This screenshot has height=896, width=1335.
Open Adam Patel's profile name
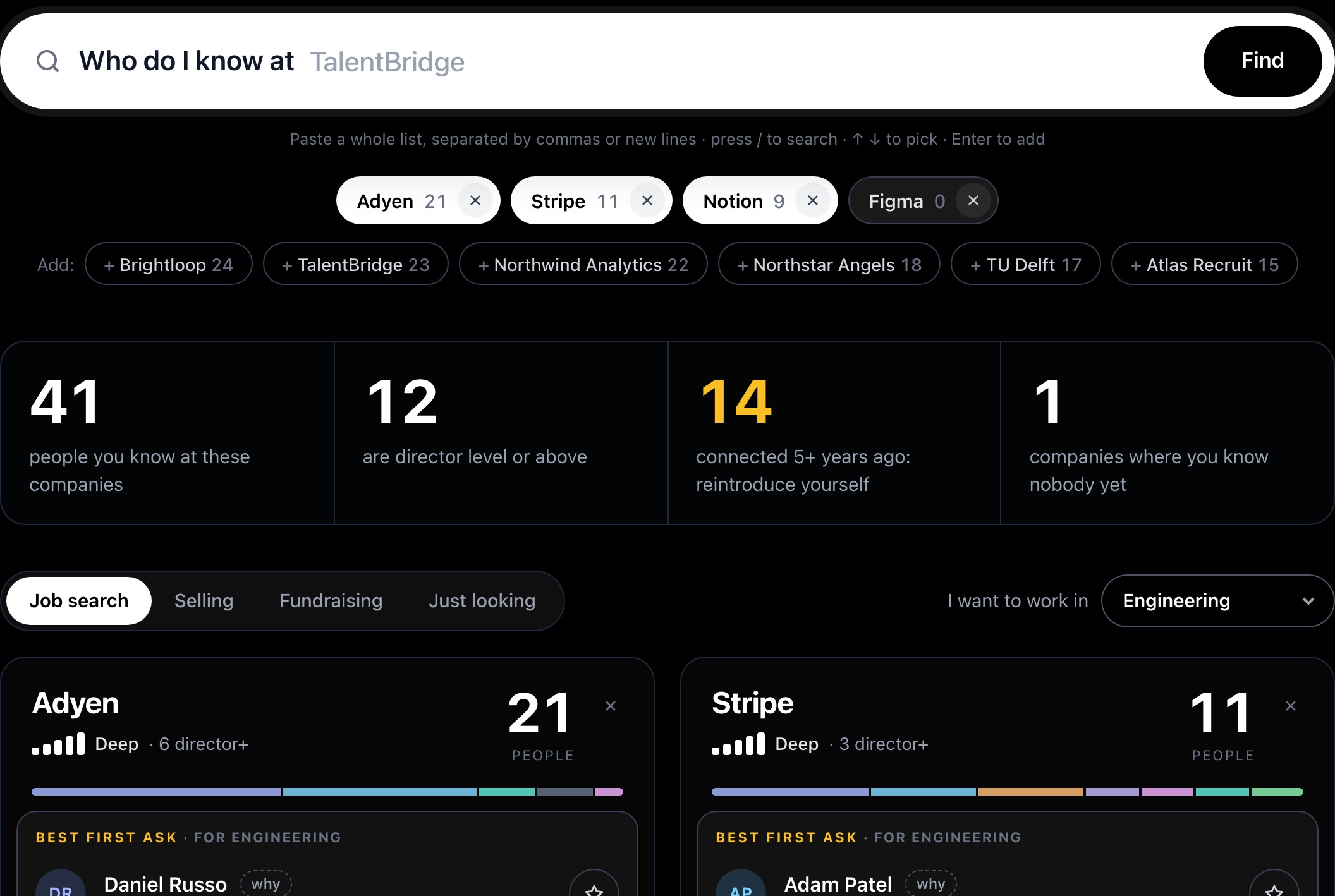(x=838, y=885)
